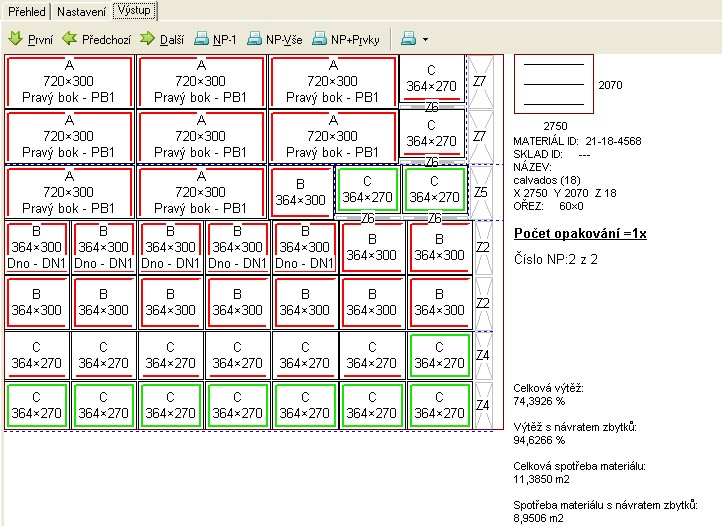
Task: Click material ID '21-18-4568'
Action: (x=613, y=141)
